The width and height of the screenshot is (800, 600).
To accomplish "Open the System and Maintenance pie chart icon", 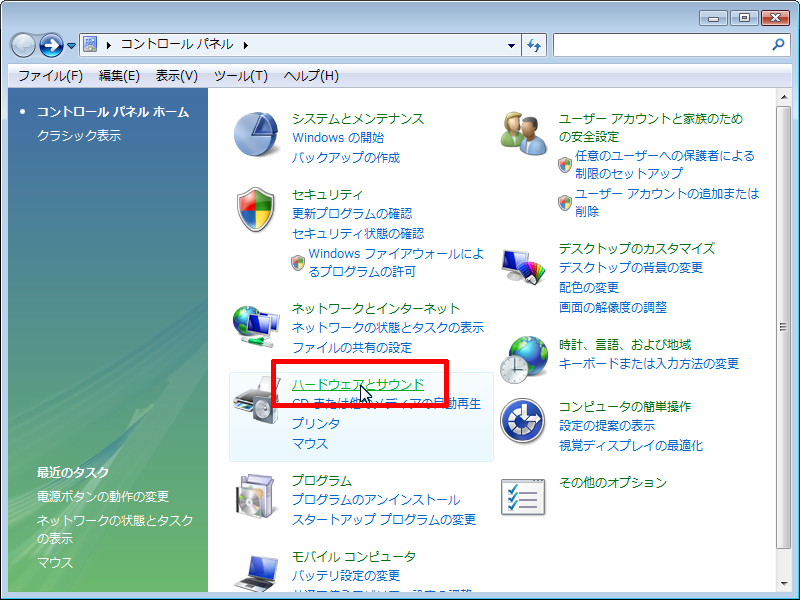I will coord(256,135).
